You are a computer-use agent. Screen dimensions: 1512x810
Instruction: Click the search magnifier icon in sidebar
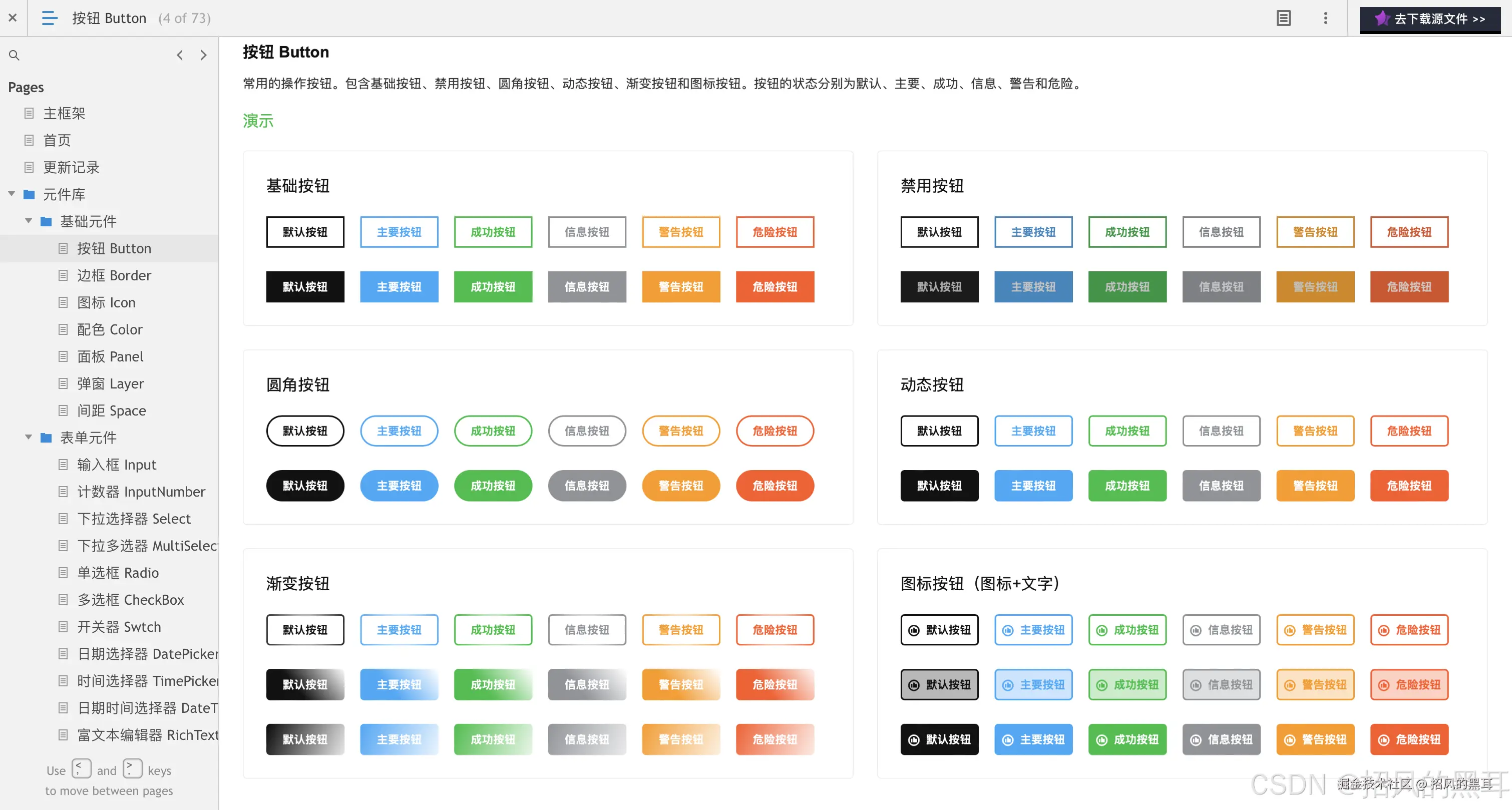[x=14, y=55]
